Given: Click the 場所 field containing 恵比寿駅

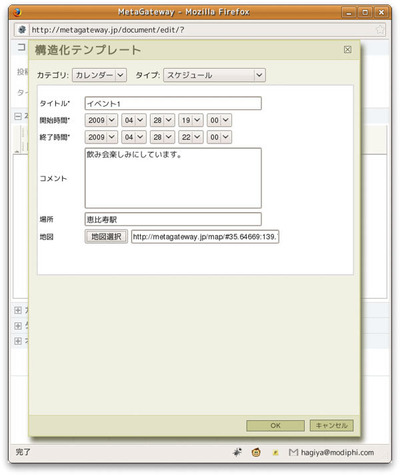Looking at the screenshot, I should pyautogui.click(x=173, y=219).
